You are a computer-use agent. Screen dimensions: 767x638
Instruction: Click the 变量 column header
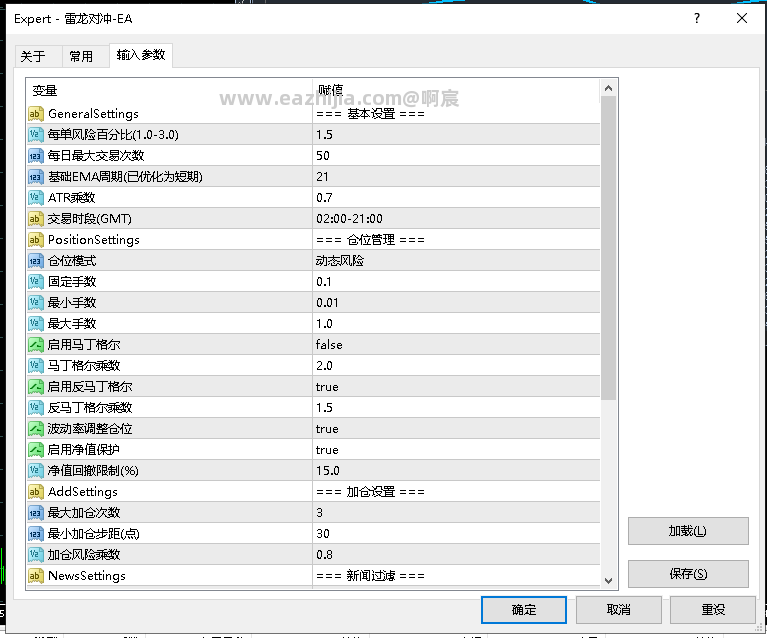tap(169, 91)
